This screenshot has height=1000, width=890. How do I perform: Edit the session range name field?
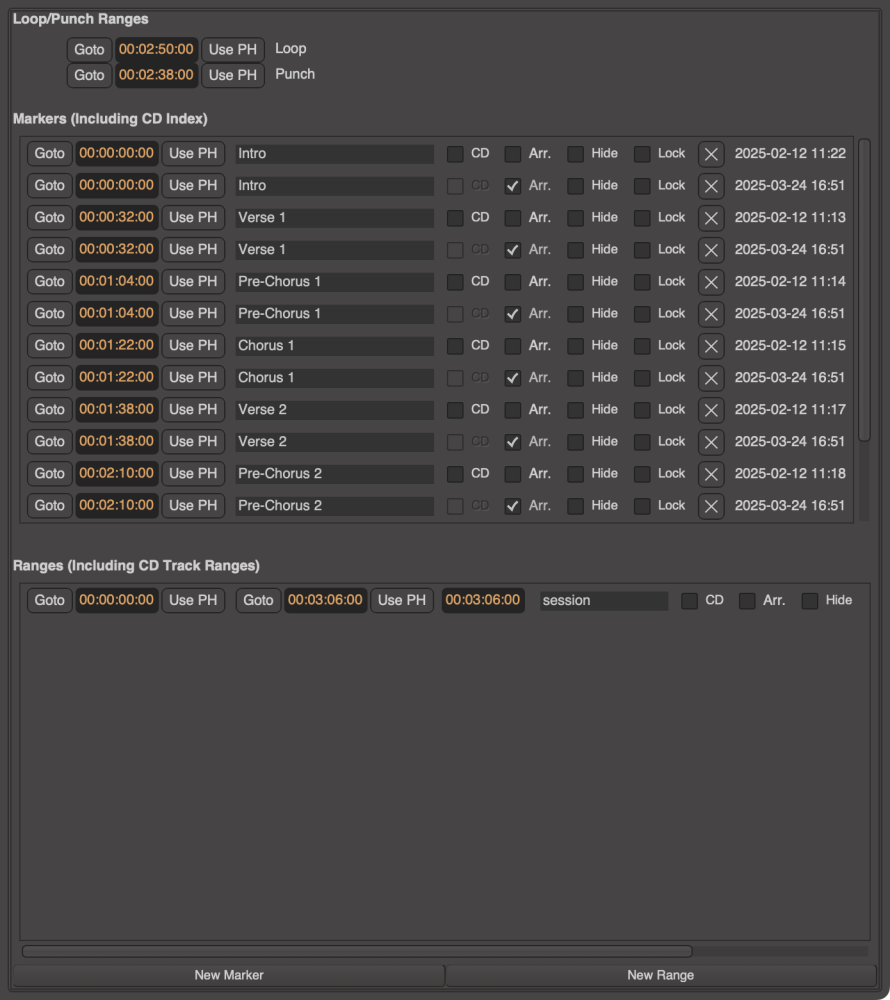pos(604,601)
